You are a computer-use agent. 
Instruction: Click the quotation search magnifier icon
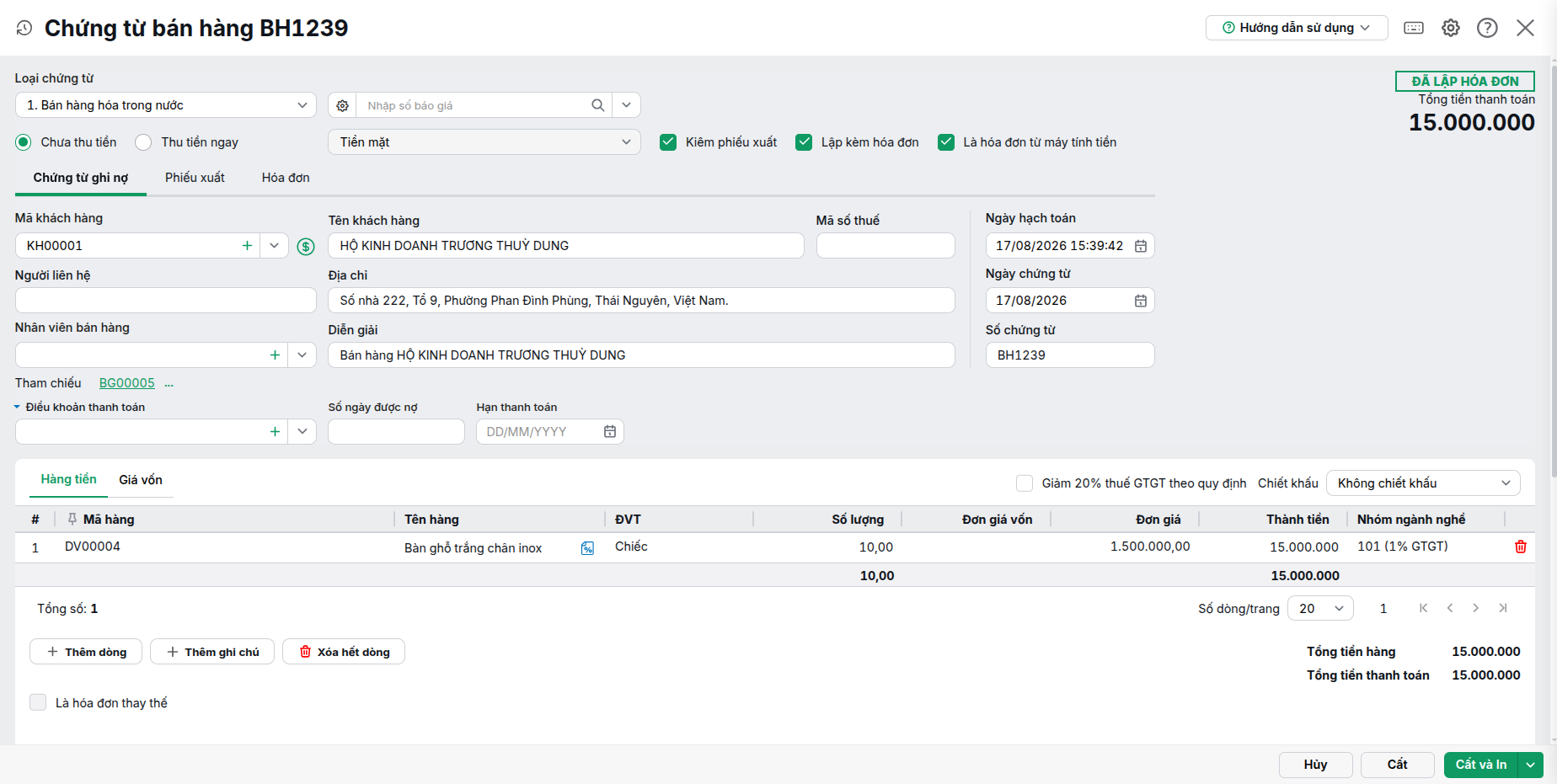point(598,105)
